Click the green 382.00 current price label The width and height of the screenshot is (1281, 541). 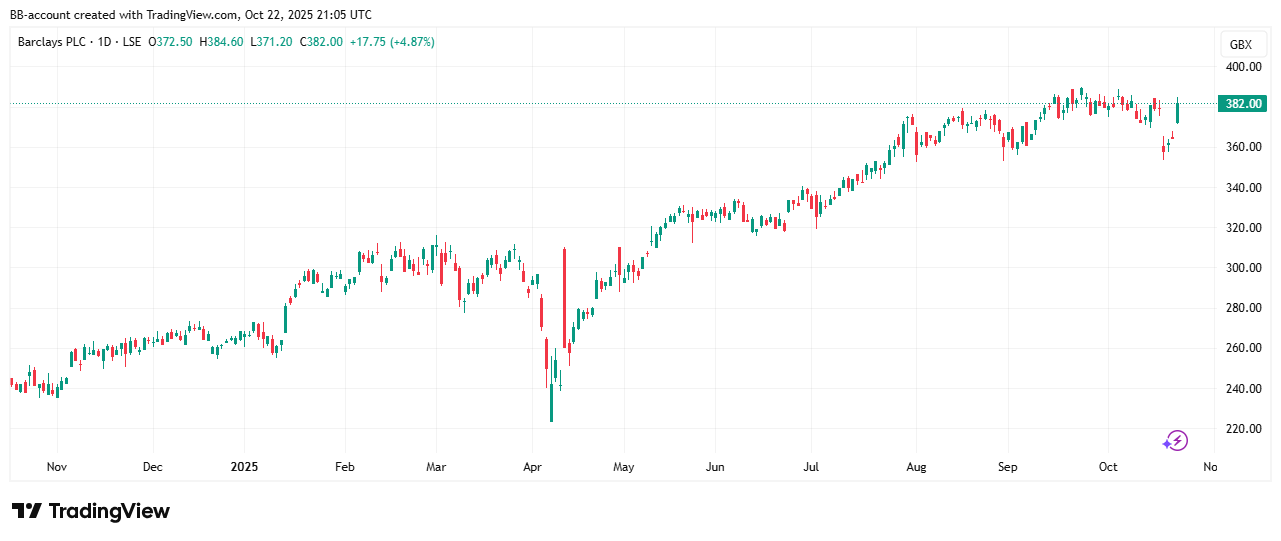point(1243,103)
